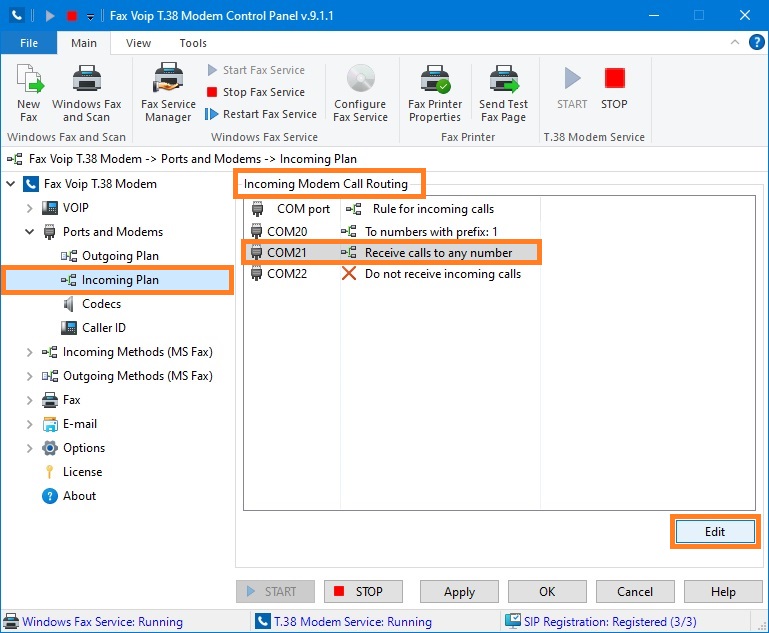The width and height of the screenshot is (769, 633).
Task: Click the Options gear icon
Action: point(50,448)
